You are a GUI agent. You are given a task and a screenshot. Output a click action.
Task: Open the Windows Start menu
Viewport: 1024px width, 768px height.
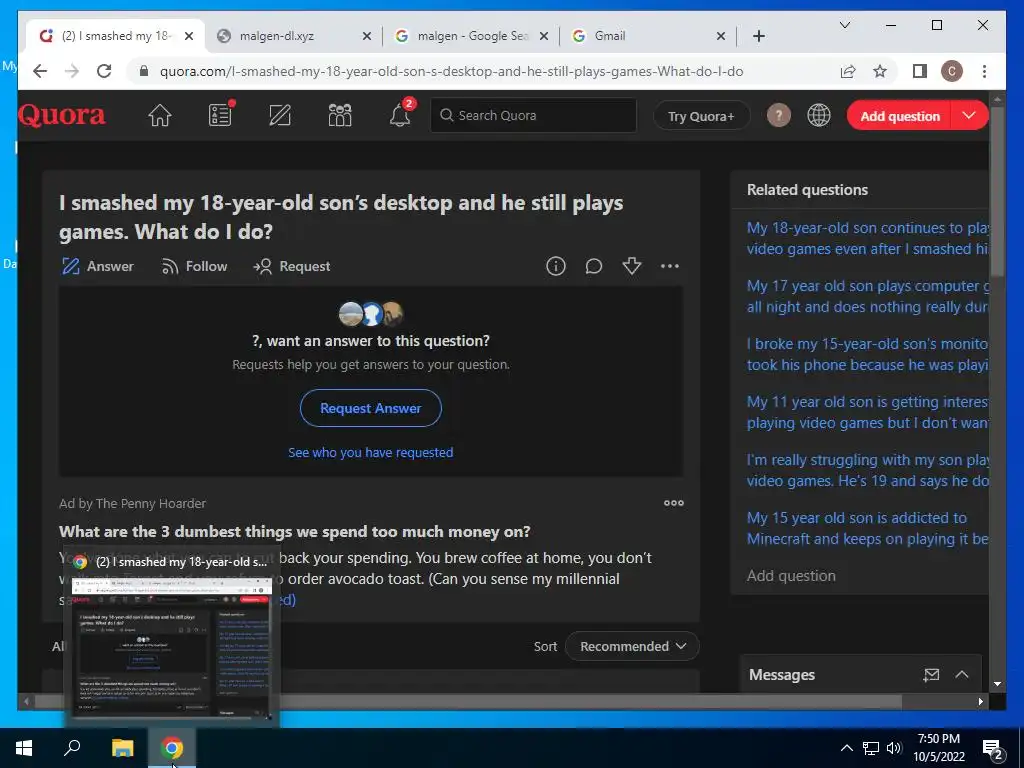[x=24, y=748]
